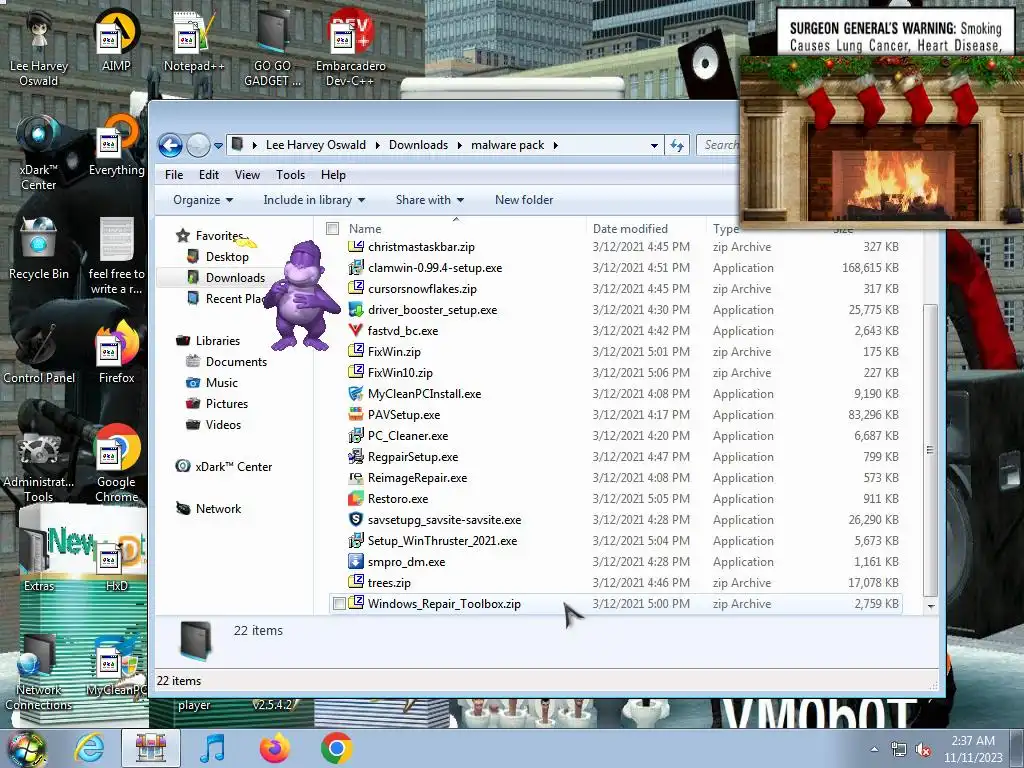Click the address bar refresh icon
The height and width of the screenshot is (768, 1024).
(677, 145)
